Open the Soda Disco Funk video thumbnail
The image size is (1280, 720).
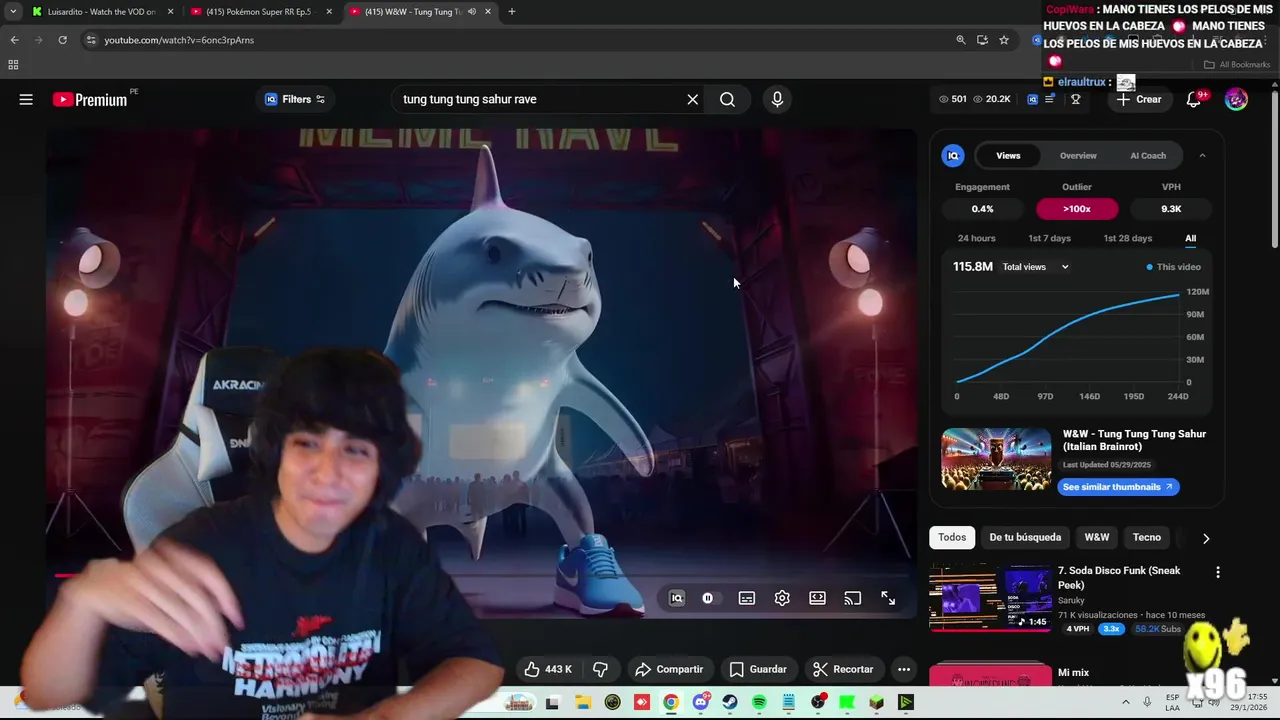click(990, 599)
